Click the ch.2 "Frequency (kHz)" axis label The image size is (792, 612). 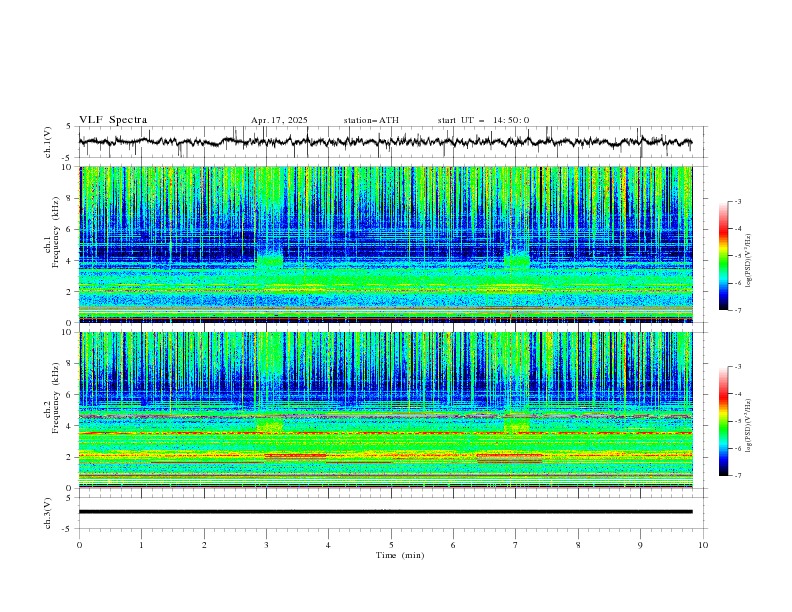(x=55, y=397)
